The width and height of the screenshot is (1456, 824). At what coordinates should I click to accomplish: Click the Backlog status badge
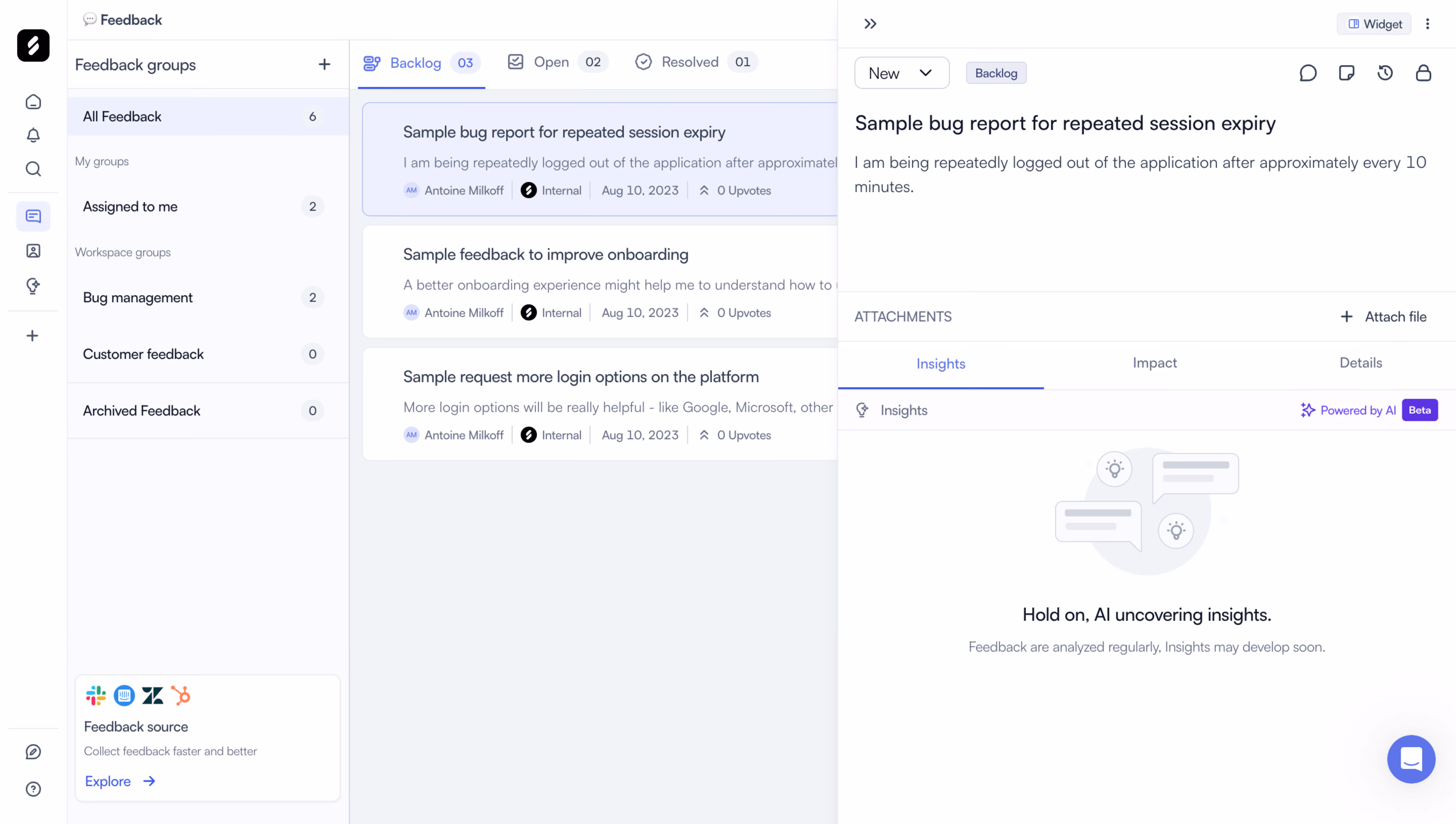tap(996, 73)
